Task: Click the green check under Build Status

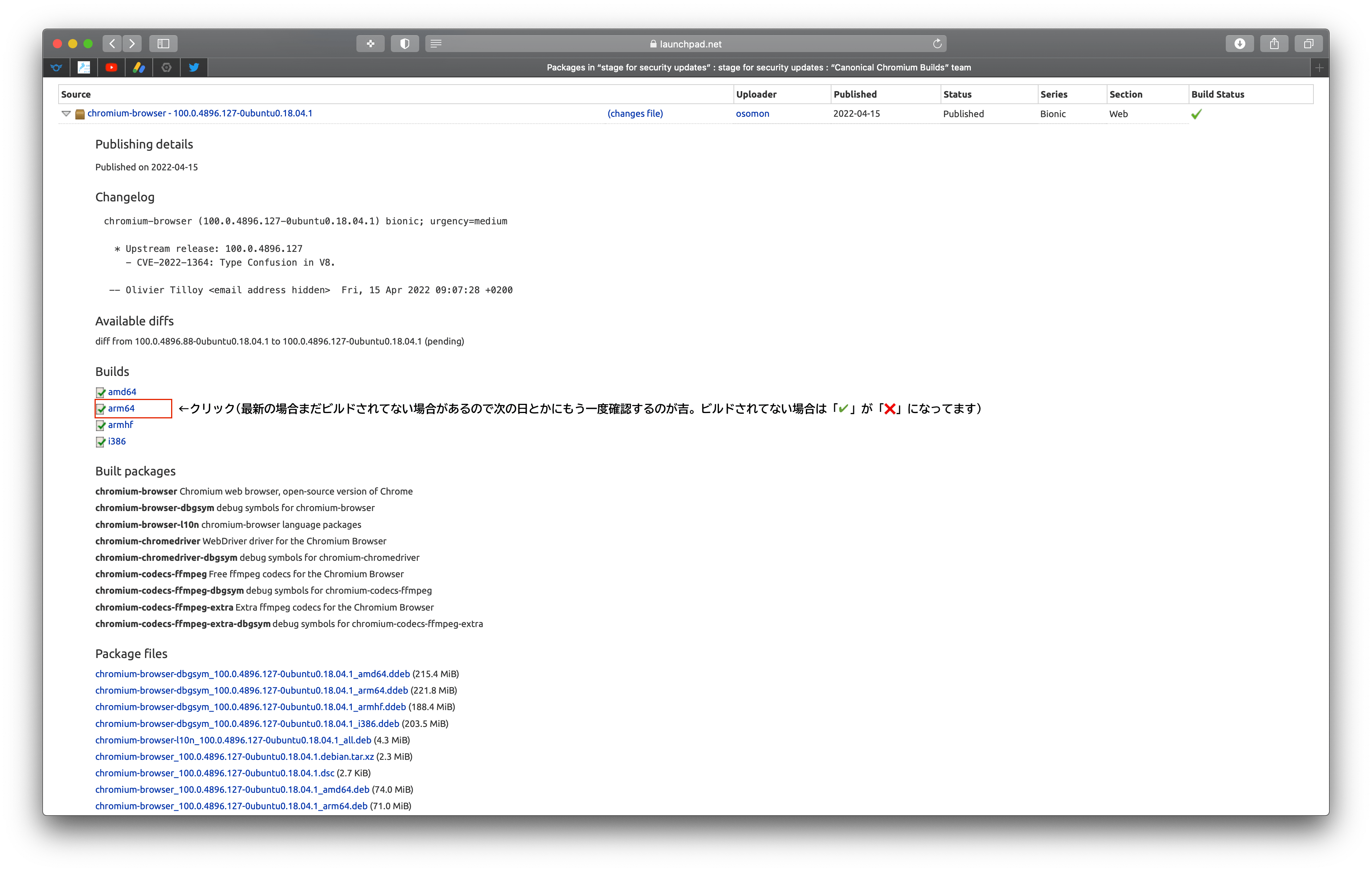Action: (1197, 114)
